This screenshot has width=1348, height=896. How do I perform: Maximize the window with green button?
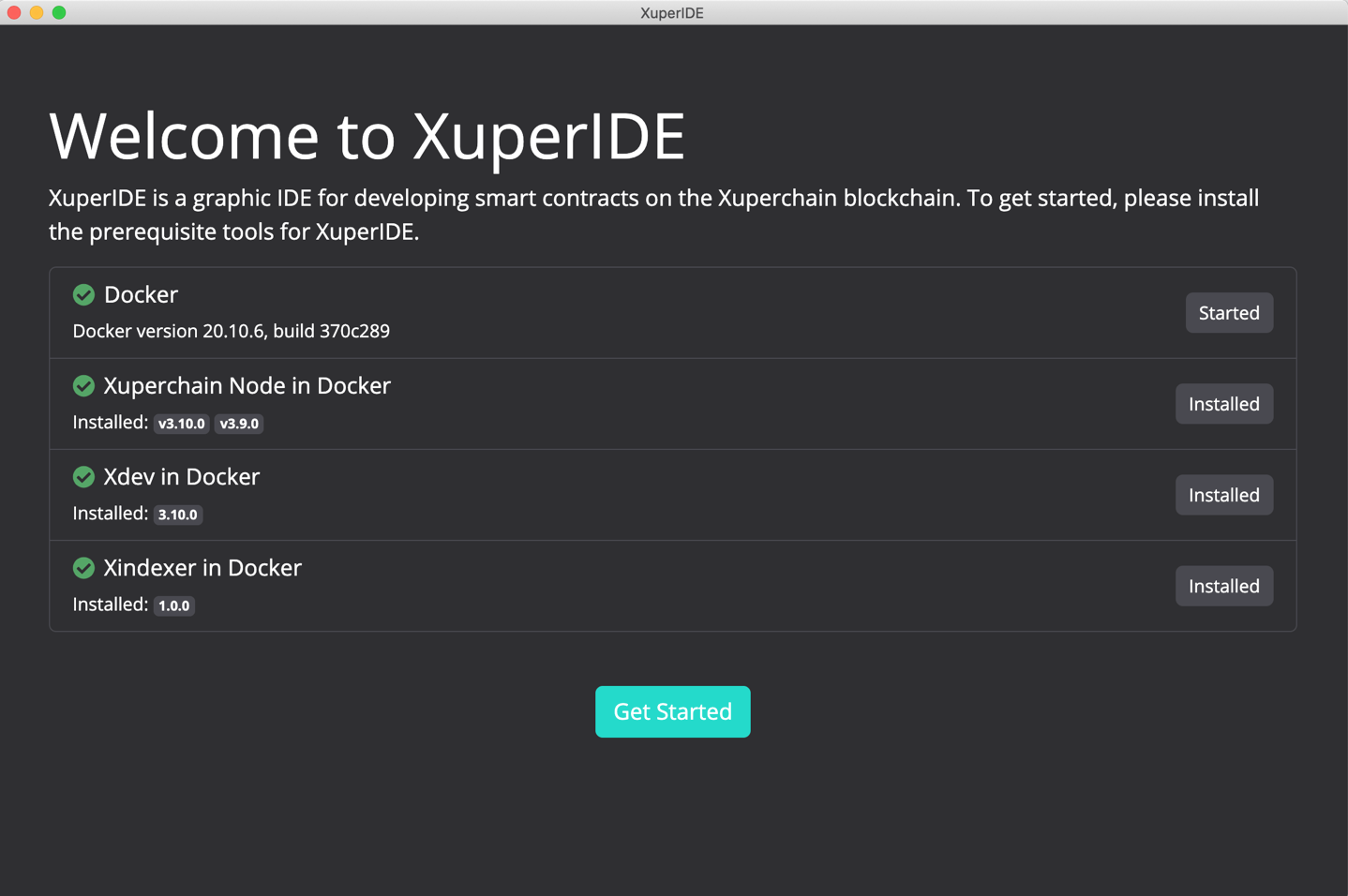pyautogui.click(x=59, y=12)
